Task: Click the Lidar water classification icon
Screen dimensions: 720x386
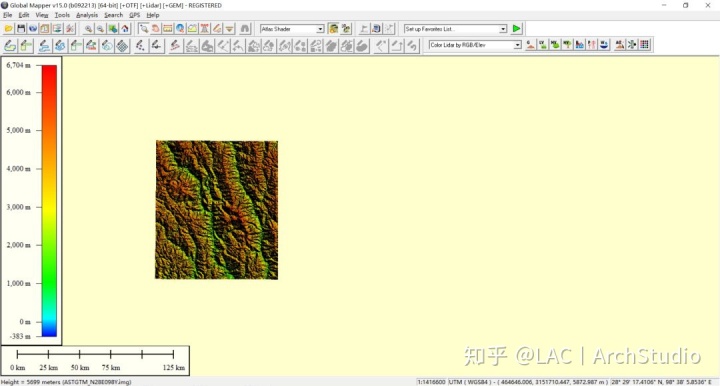Action: pyautogui.click(x=604, y=45)
